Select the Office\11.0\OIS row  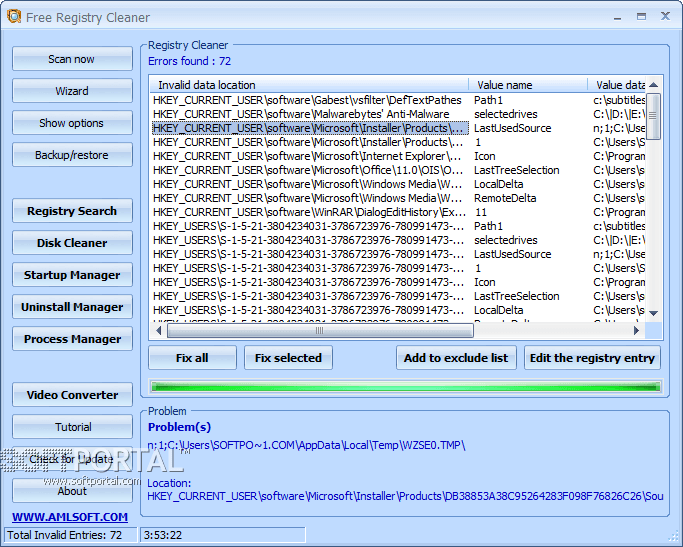(x=398, y=170)
